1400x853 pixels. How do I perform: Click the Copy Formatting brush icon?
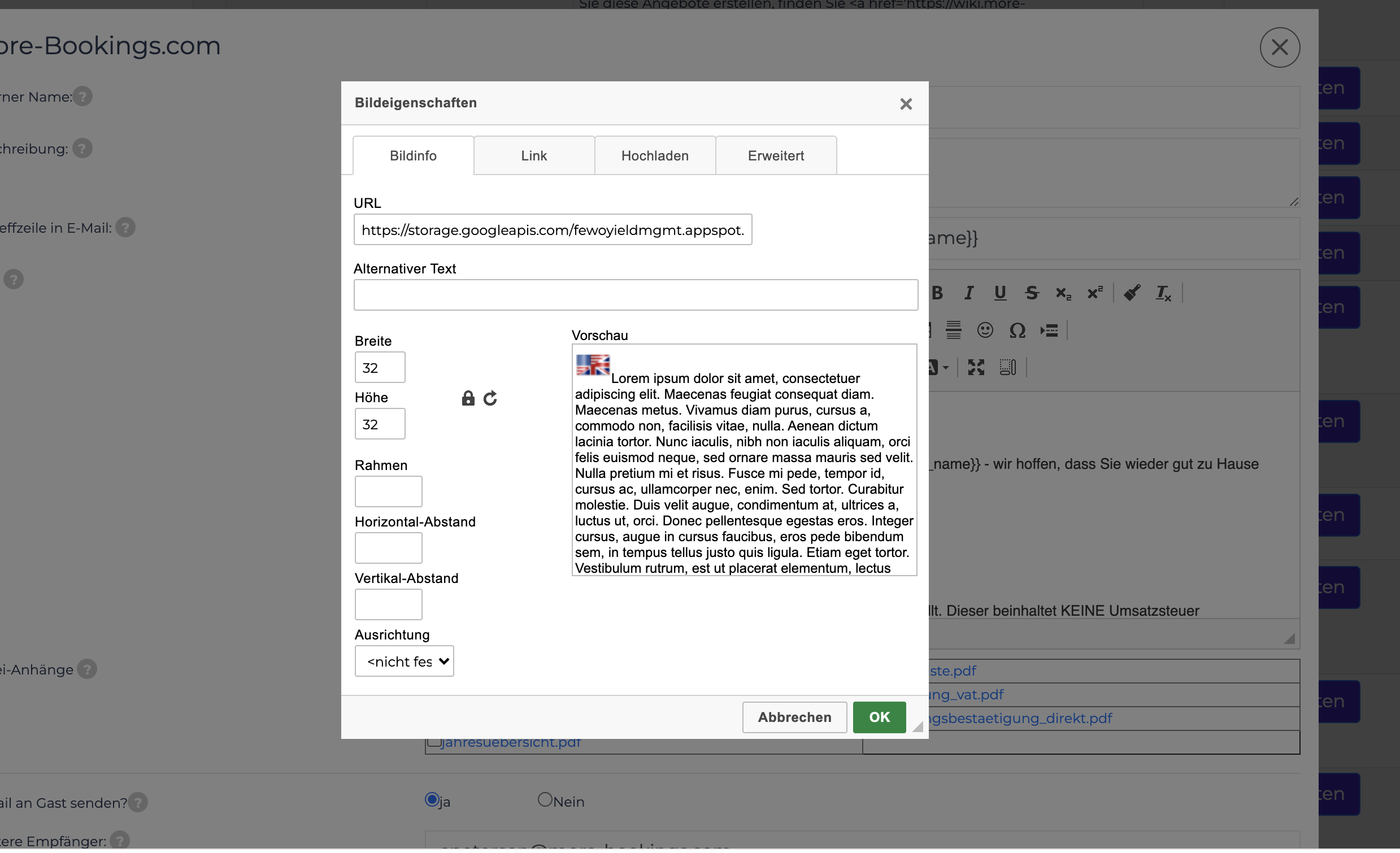pyautogui.click(x=1132, y=293)
